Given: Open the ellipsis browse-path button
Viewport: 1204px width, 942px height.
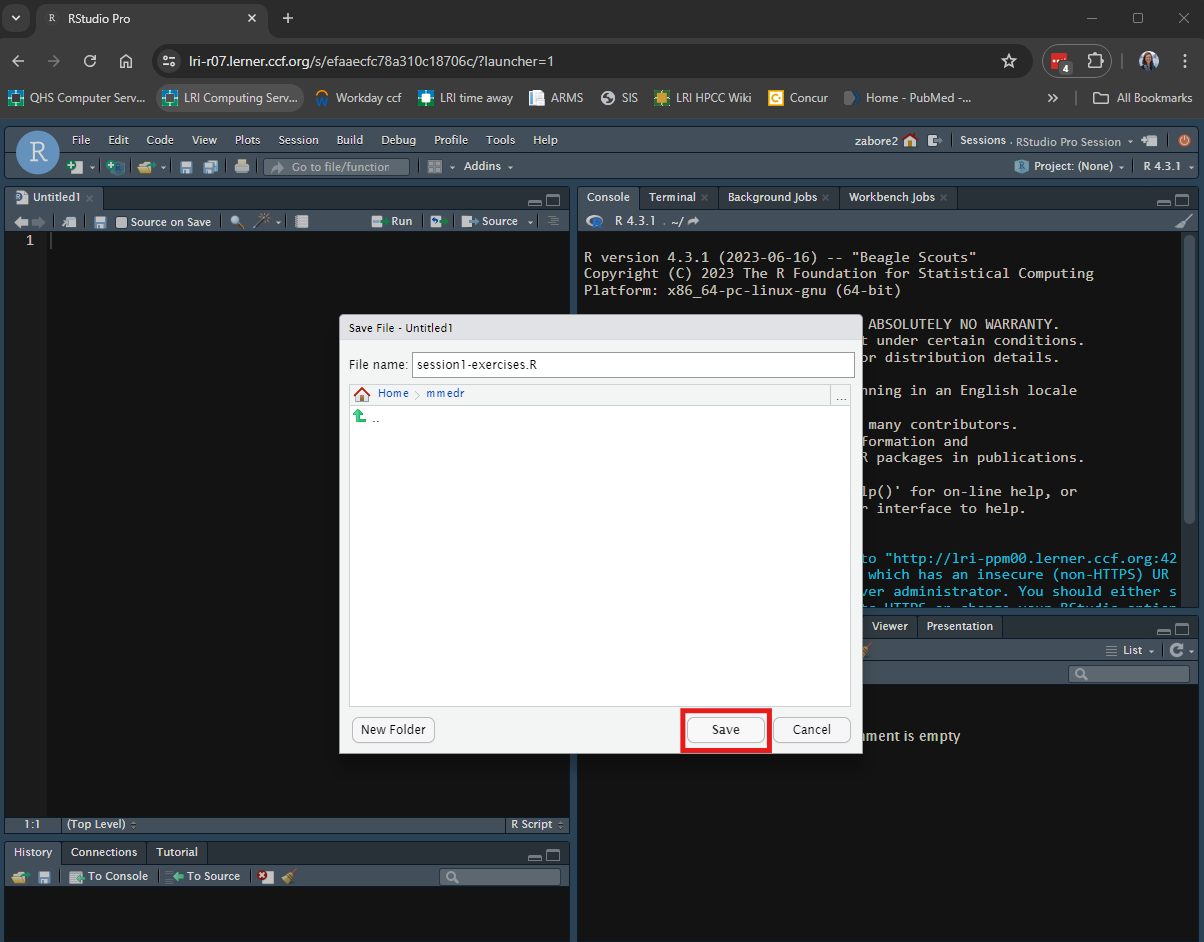Looking at the screenshot, I should 841,395.
